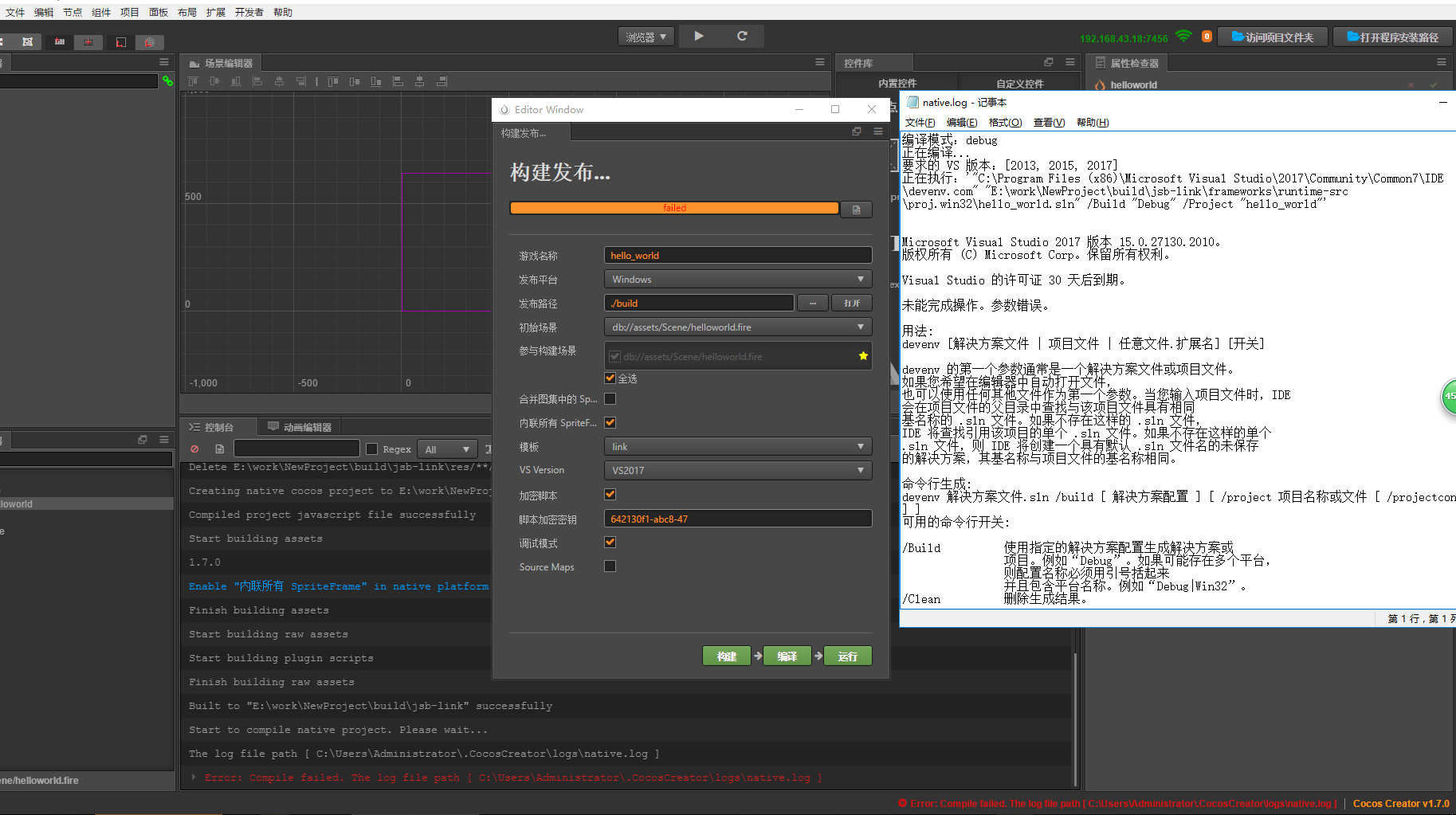Click the play preview button

pos(699,36)
